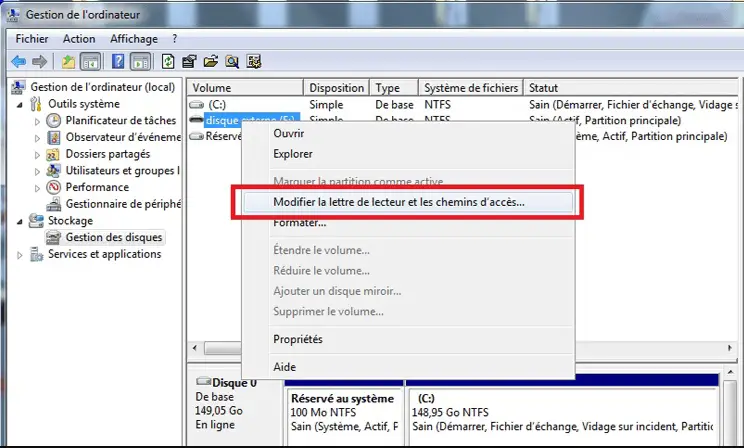
Task: Expand the Planificateur de tâches node
Action: tap(37, 121)
